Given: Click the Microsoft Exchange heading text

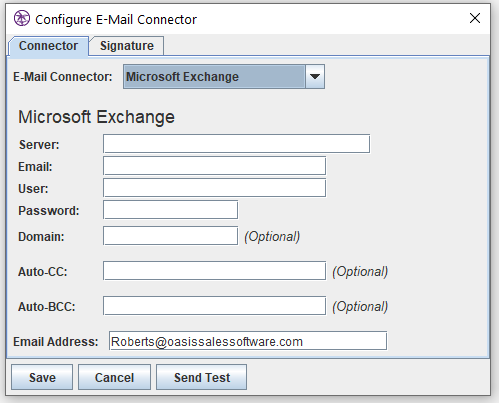Looking at the screenshot, I should (96, 117).
